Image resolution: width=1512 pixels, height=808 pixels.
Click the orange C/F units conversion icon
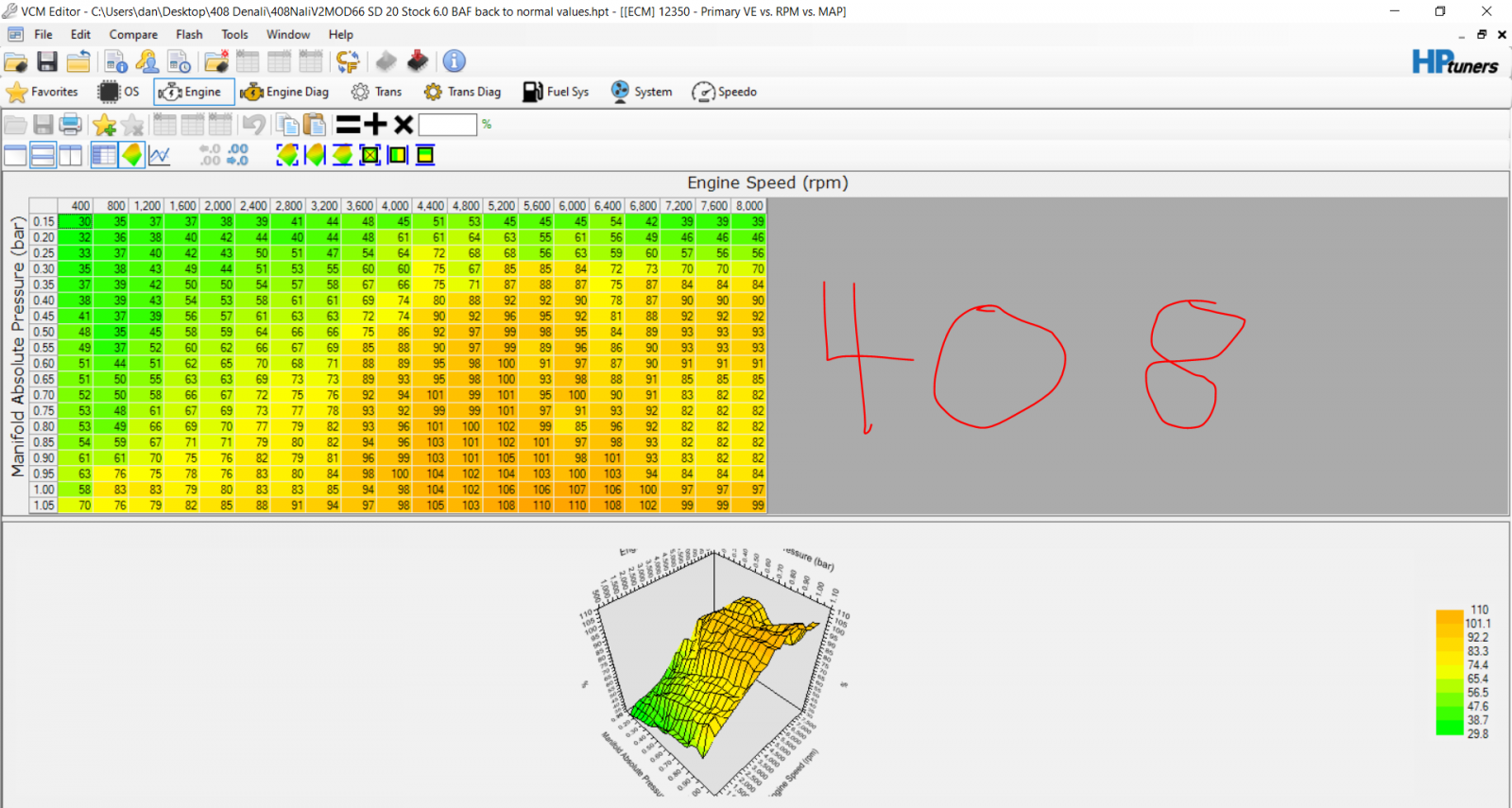(348, 61)
